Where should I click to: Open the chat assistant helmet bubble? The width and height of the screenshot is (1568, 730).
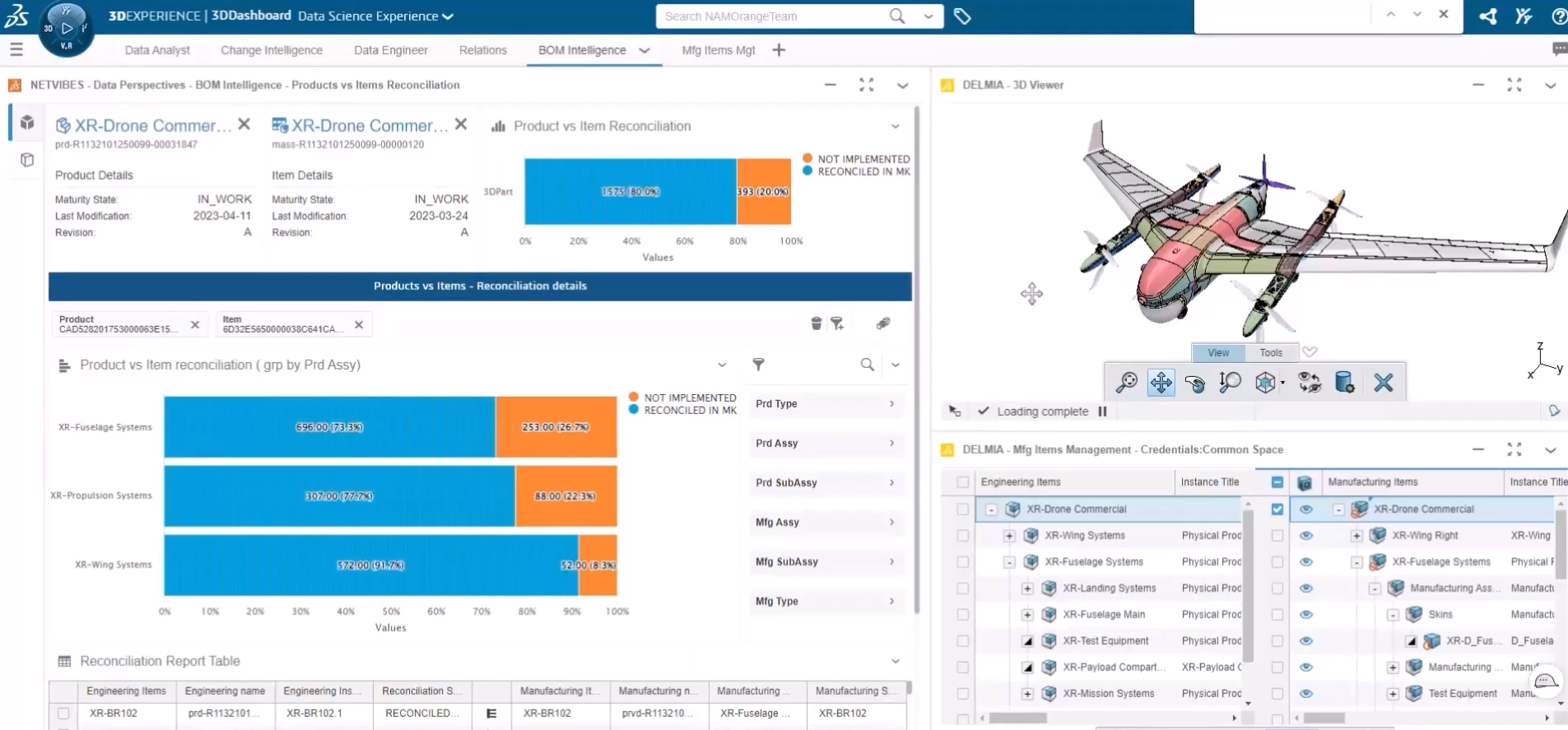[x=1545, y=681]
